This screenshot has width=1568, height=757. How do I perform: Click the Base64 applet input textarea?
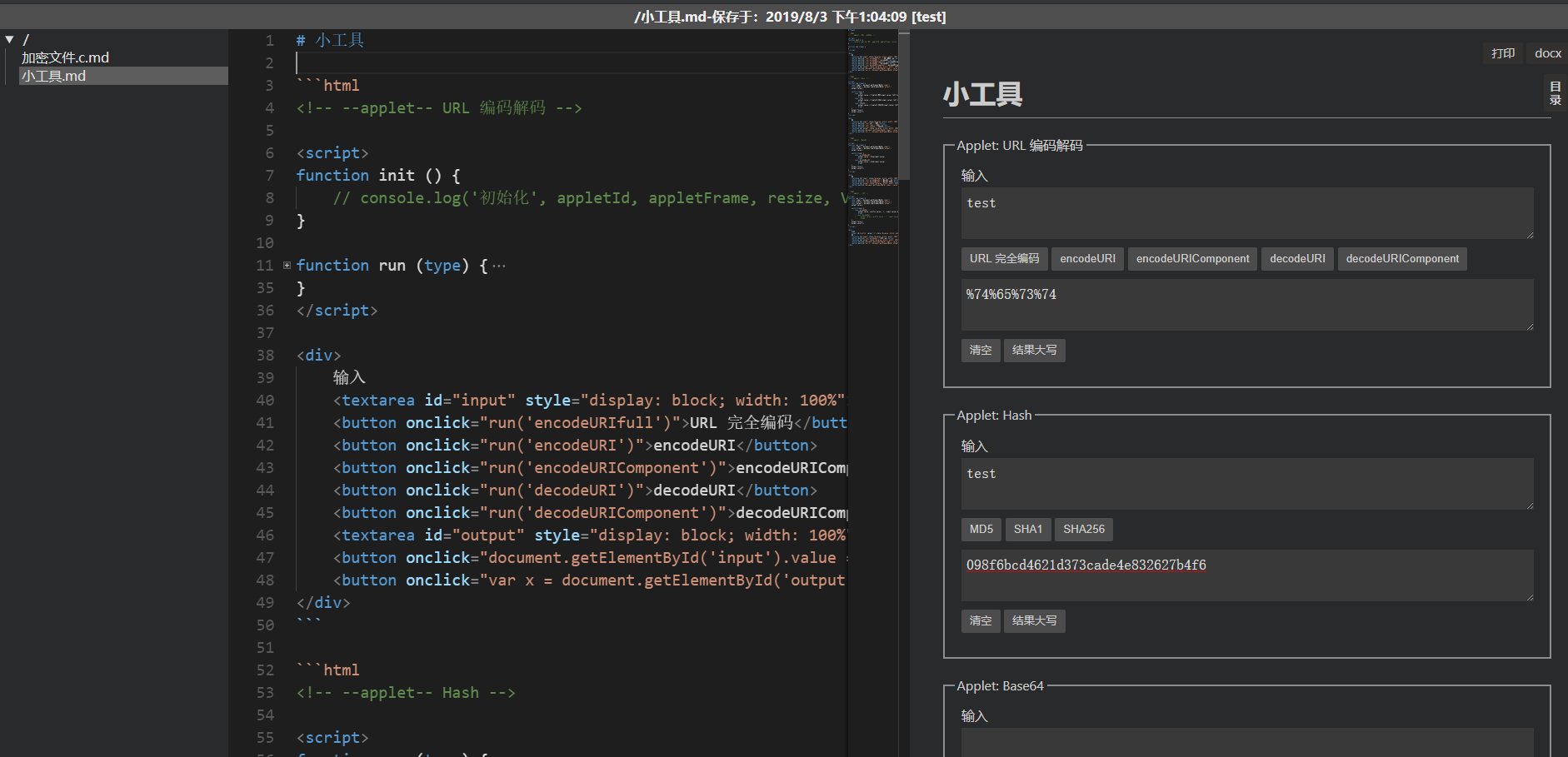tap(1247, 743)
